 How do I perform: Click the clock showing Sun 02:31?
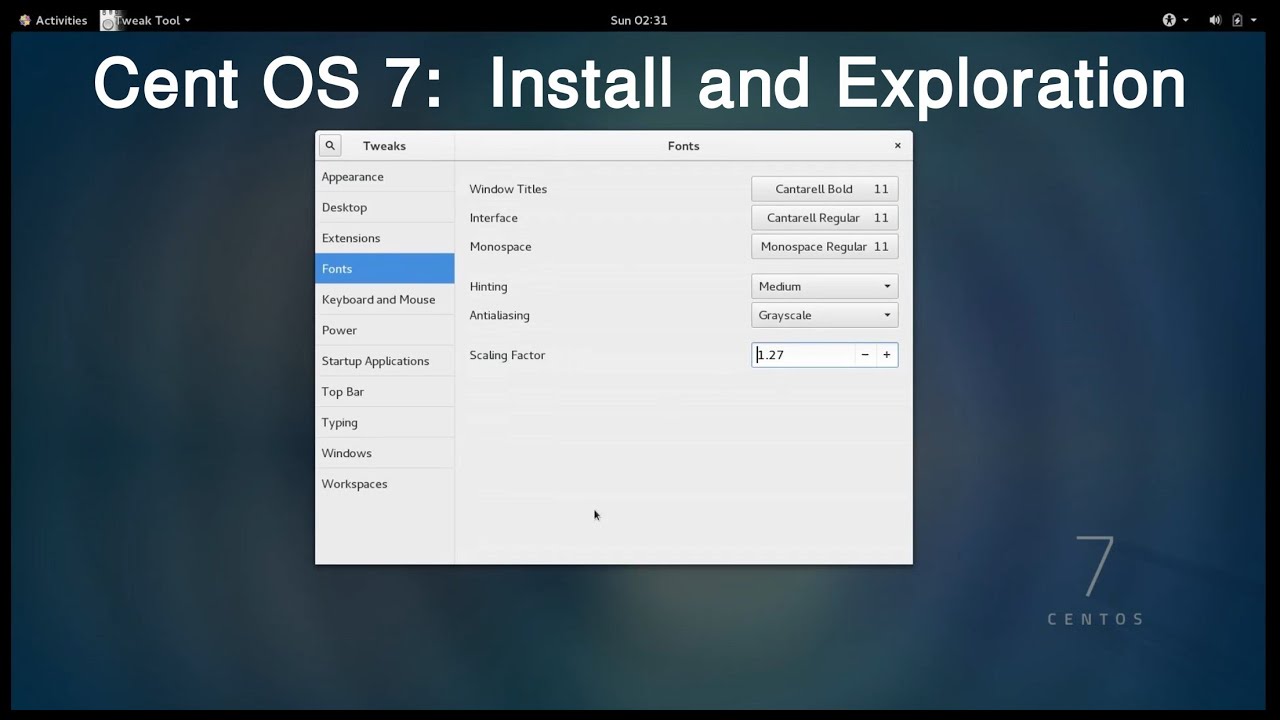point(639,20)
